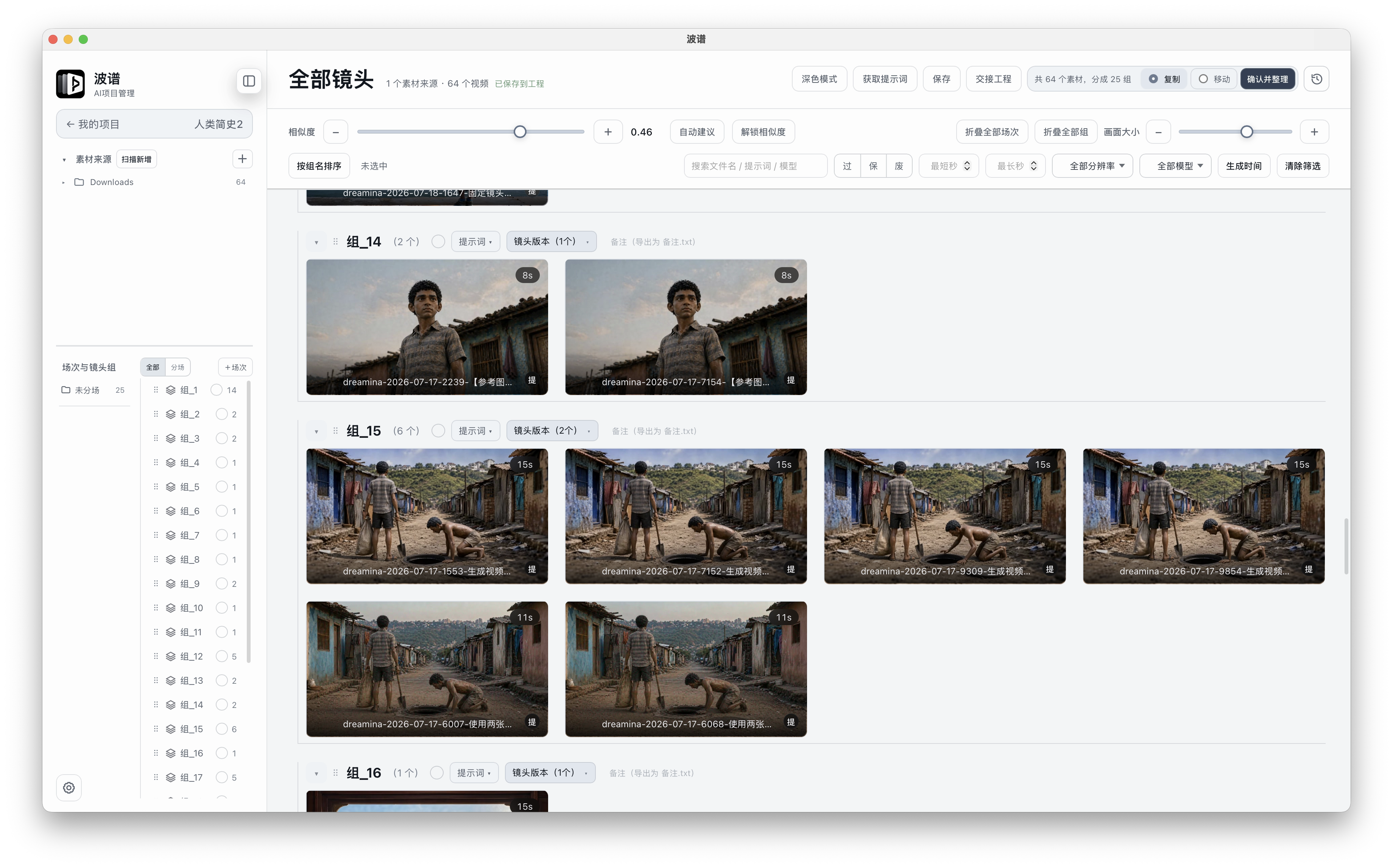The height and width of the screenshot is (868, 1393).
Task: Click 提 prompt badge on dreamina-6007 clip
Action: tap(532, 722)
